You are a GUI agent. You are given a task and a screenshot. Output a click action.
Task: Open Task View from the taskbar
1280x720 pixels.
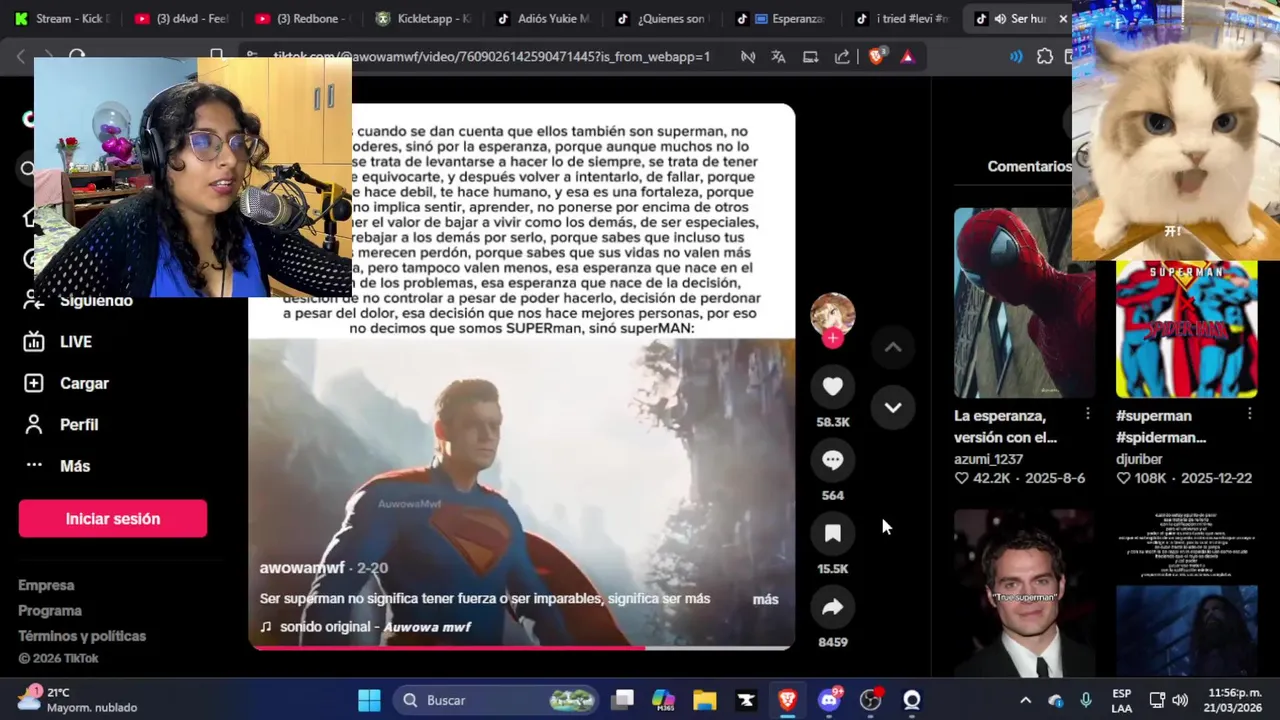tap(623, 700)
